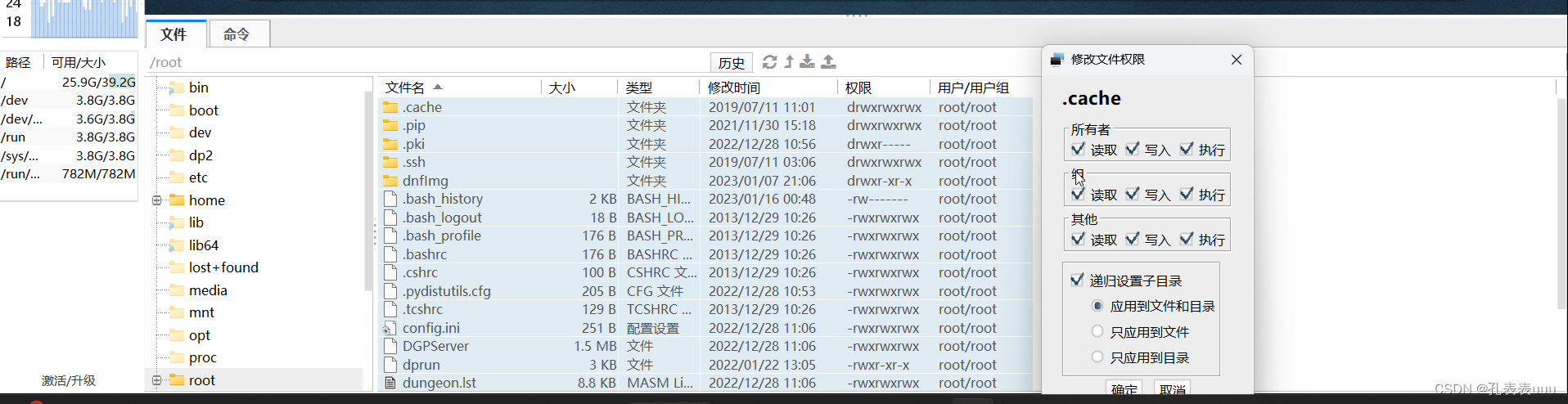Cancel the permission dialog with 取消
Screen dimensions: 1568x404
click(1173, 388)
